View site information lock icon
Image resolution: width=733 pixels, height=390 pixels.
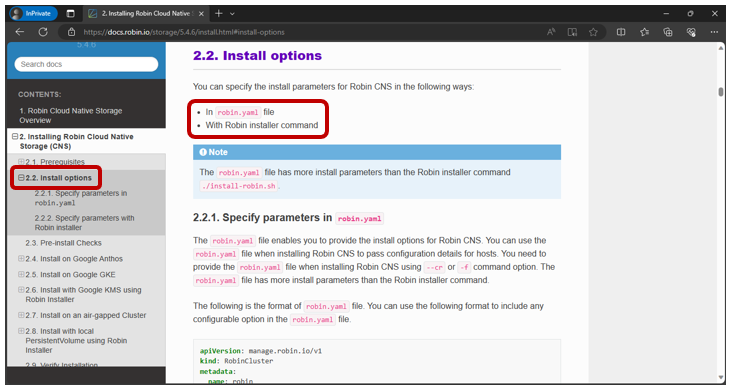coord(72,32)
